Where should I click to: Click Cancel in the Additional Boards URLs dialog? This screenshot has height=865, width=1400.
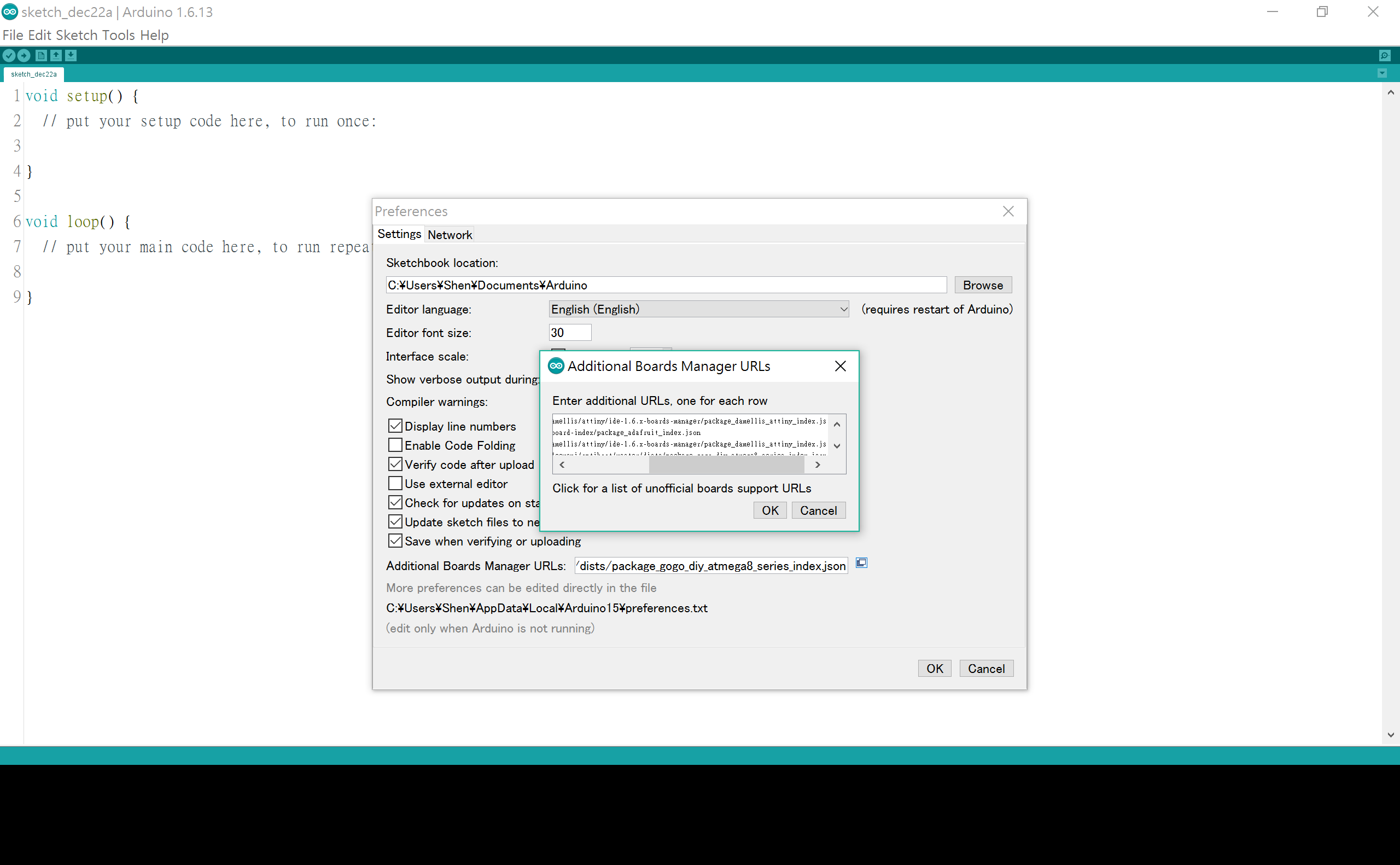click(x=818, y=511)
